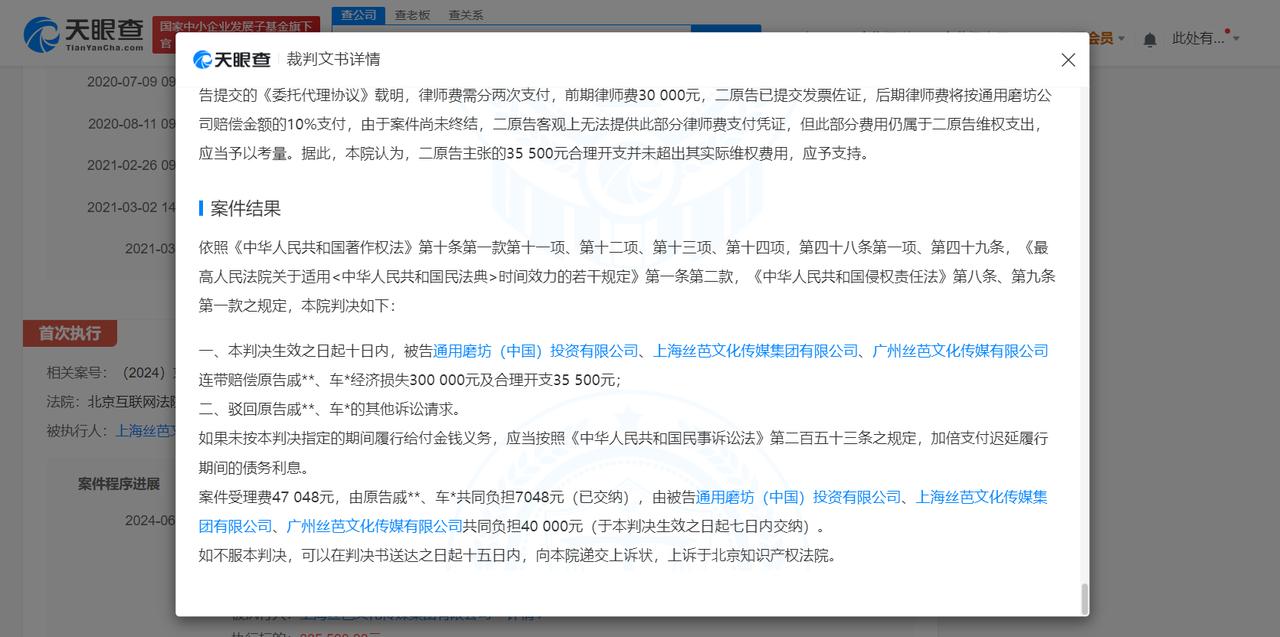Click the 2021-02-26 date entry in the background
1280x637 pixels.
(131, 166)
